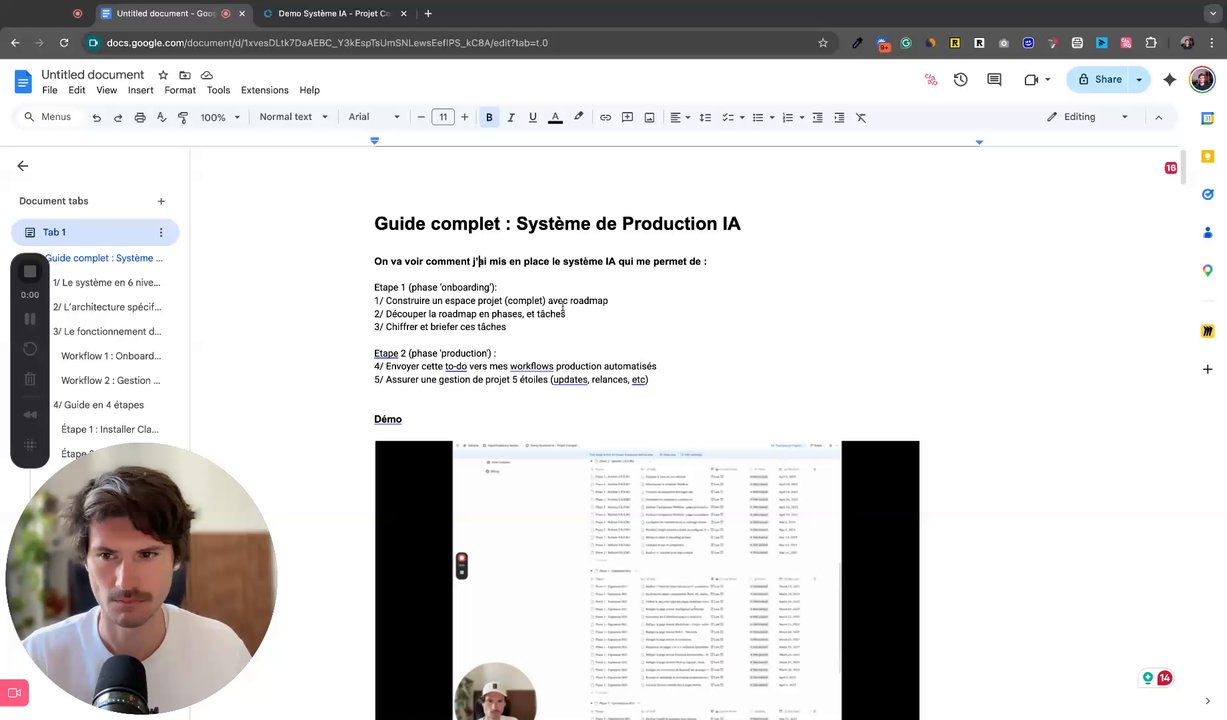Move the document using folder icon

coord(185,75)
